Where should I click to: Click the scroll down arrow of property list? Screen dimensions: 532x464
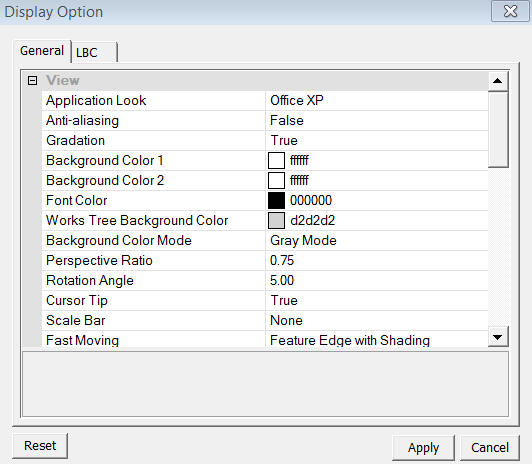click(498, 337)
